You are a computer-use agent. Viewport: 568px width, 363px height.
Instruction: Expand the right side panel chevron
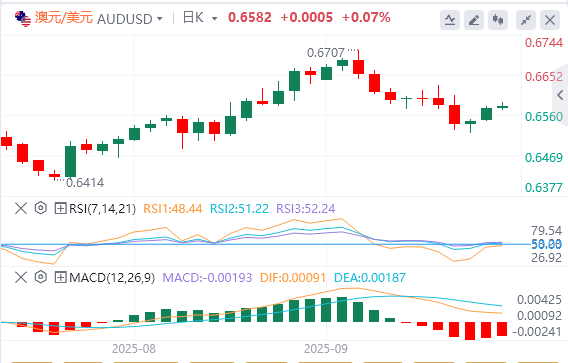[x=560, y=95]
